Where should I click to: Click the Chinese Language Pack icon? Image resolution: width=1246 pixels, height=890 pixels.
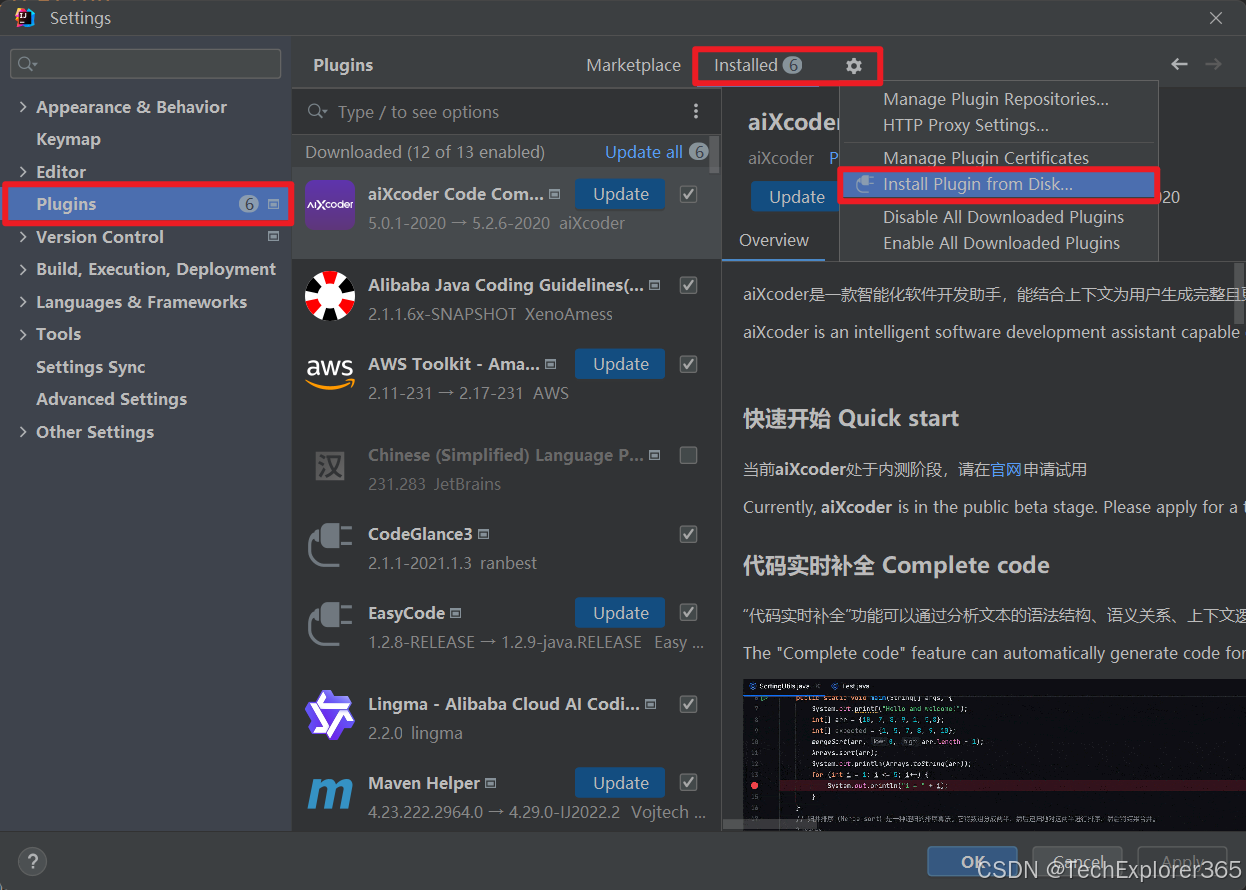pyautogui.click(x=330, y=466)
